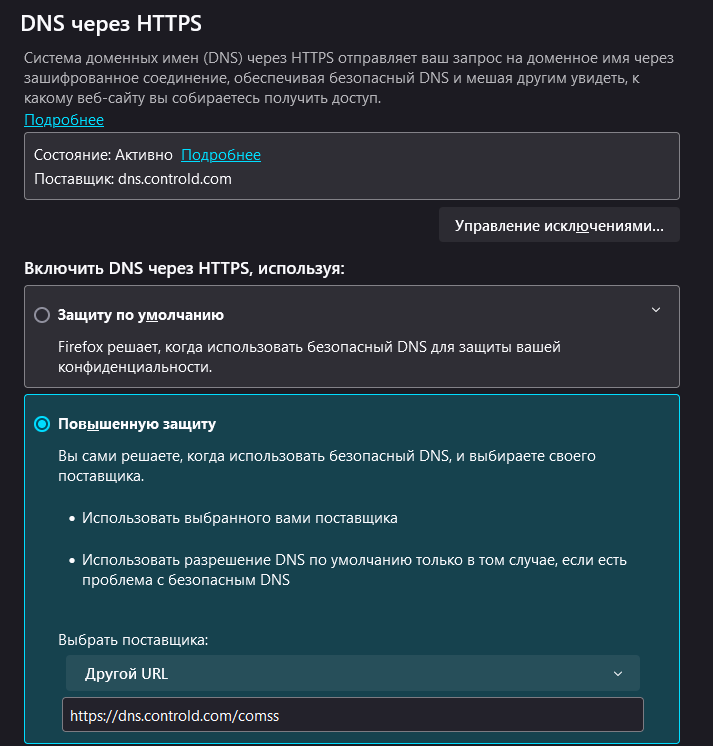713x746 pixels.
Task: Click the Защиту по умолчанию label text
Action: (x=141, y=315)
